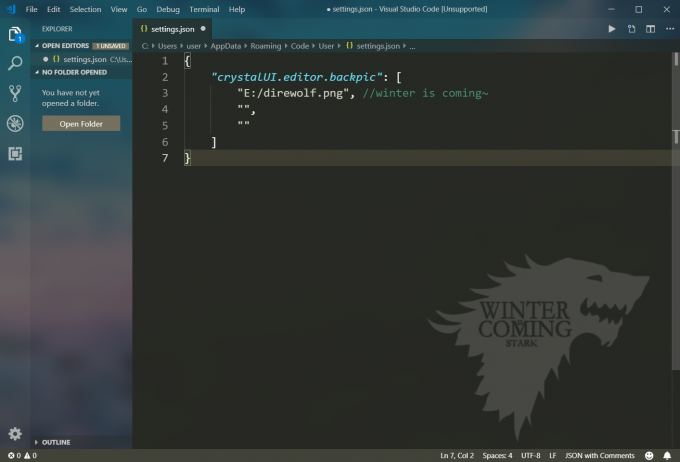680x462 pixels.
Task: Click the settings.json breadcrumb segment
Action: point(378,46)
